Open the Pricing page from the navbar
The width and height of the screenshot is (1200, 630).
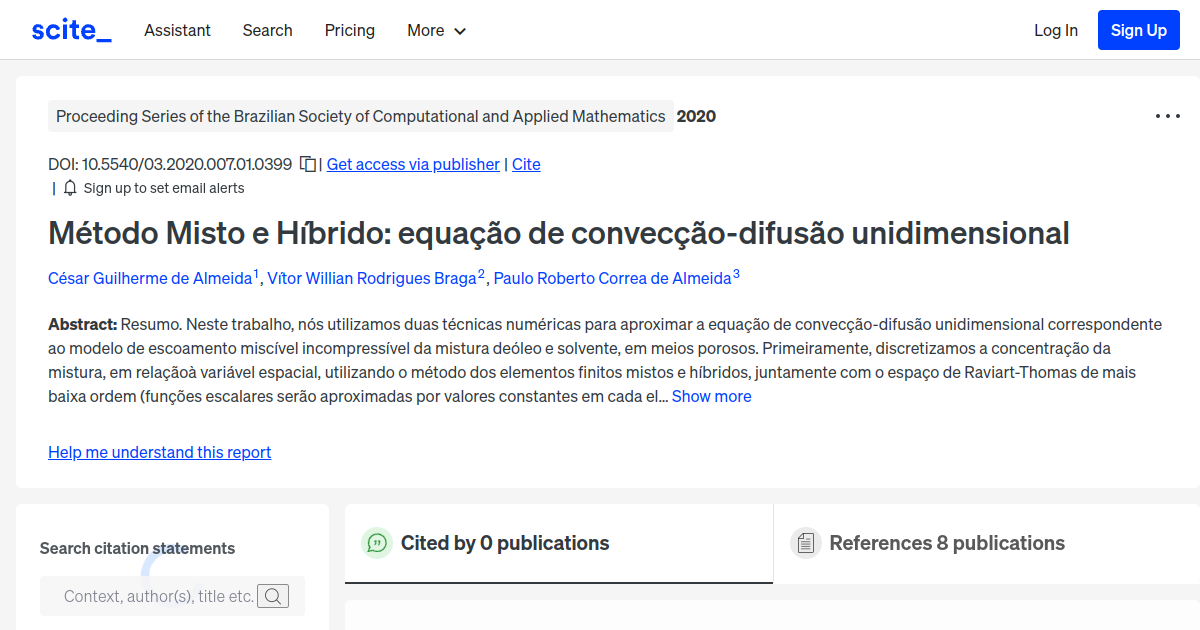coord(349,30)
